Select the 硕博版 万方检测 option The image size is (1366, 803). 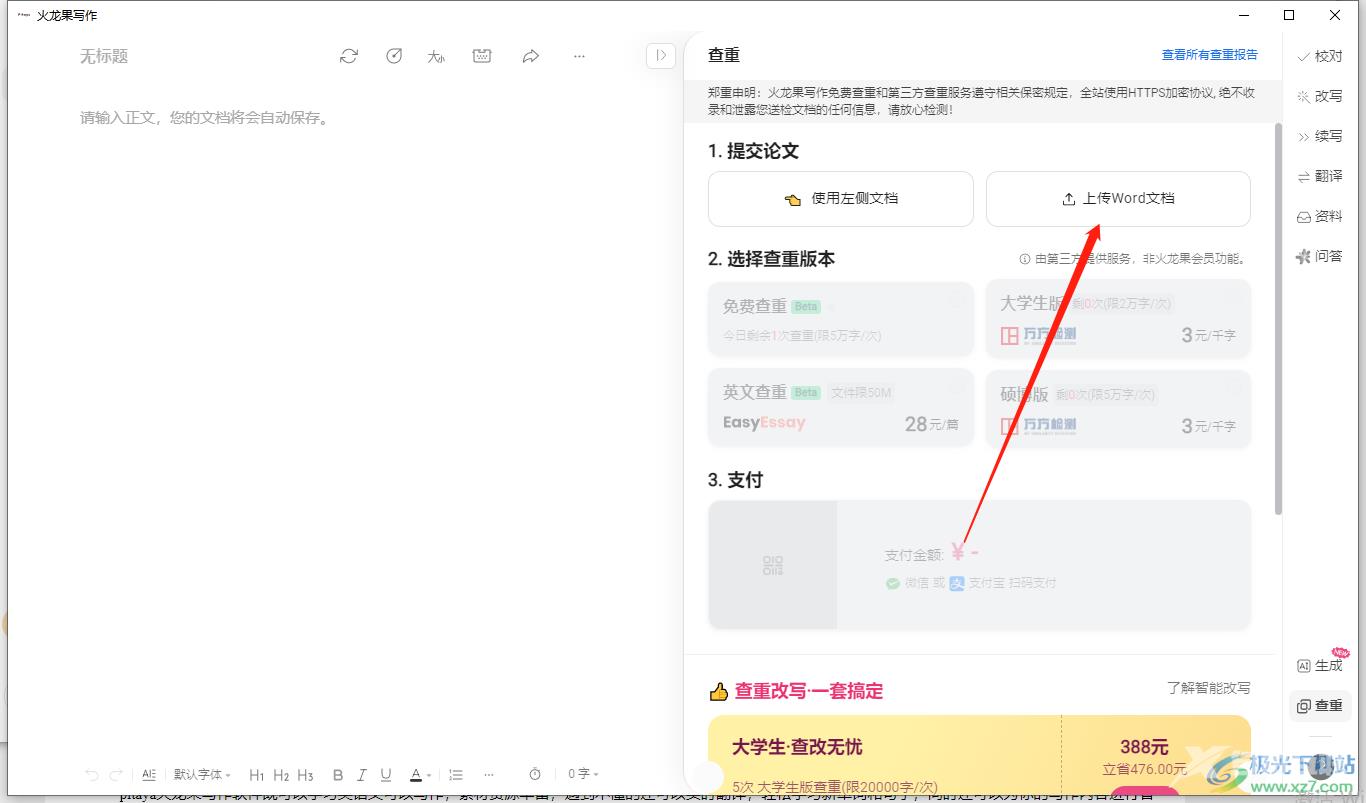click(1118, 407)
